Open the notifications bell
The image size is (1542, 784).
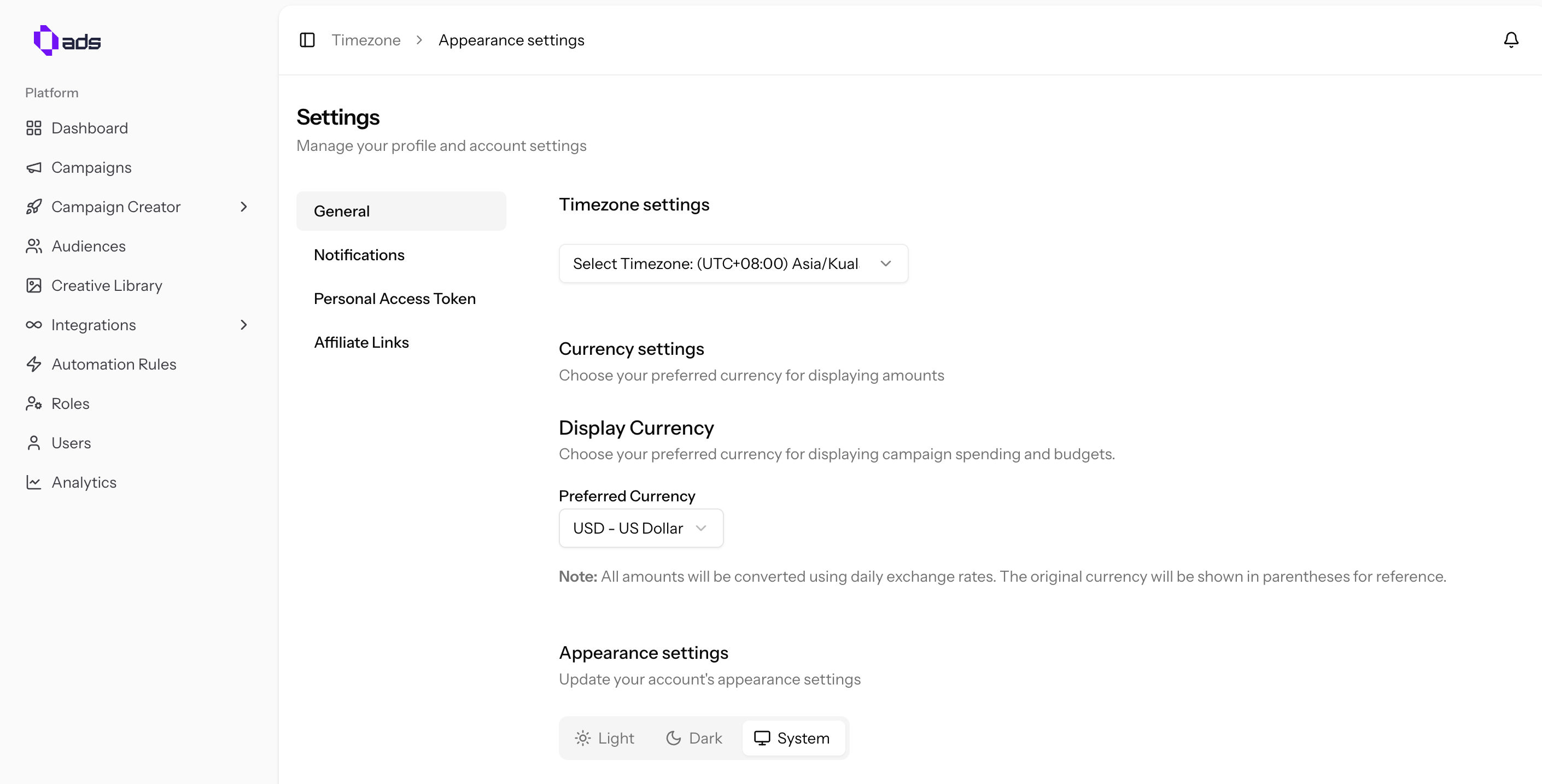pos(1510,40)
